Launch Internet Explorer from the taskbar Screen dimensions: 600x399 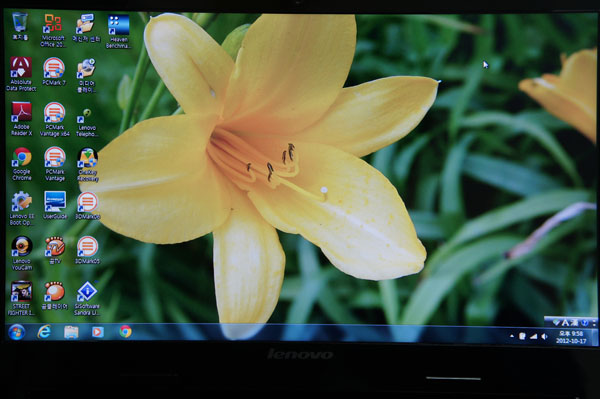click(x=44, y=332)
